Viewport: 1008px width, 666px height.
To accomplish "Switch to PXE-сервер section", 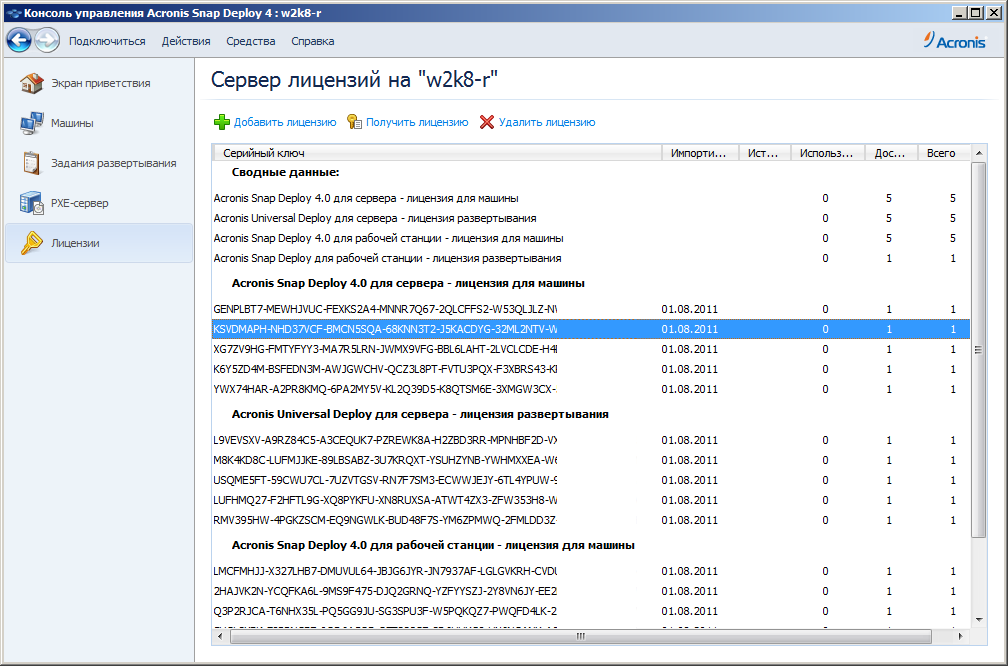I will click(99, 202).
